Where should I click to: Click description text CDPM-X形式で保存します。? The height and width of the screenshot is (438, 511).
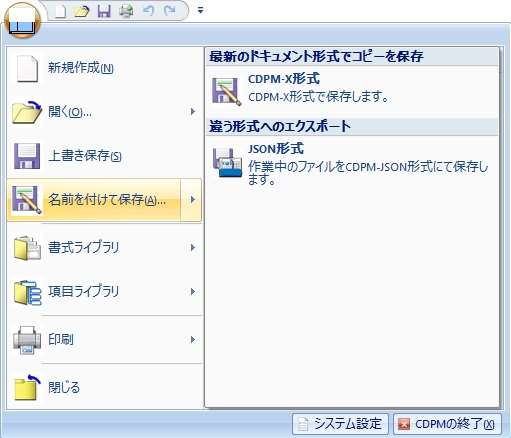[x=319, y=97]
